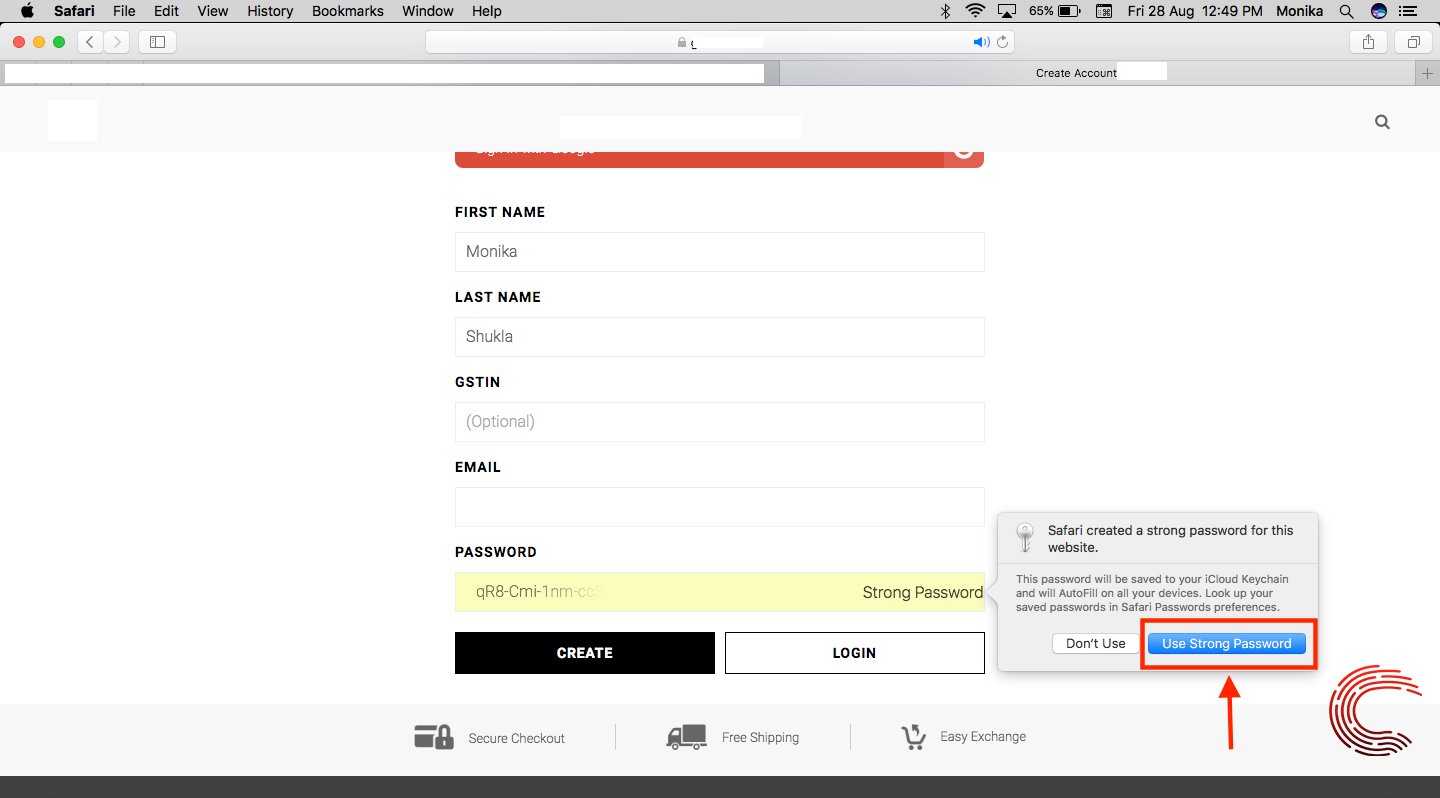1440x798 pixels.
Task: Click the Wi-Fi status icon
Action: coord(975,11)
